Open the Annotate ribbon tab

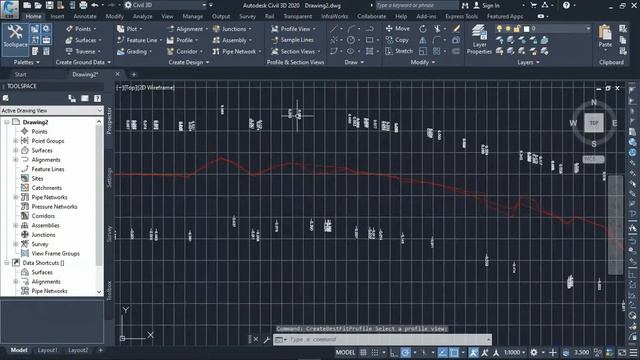(x=85, y=16)
